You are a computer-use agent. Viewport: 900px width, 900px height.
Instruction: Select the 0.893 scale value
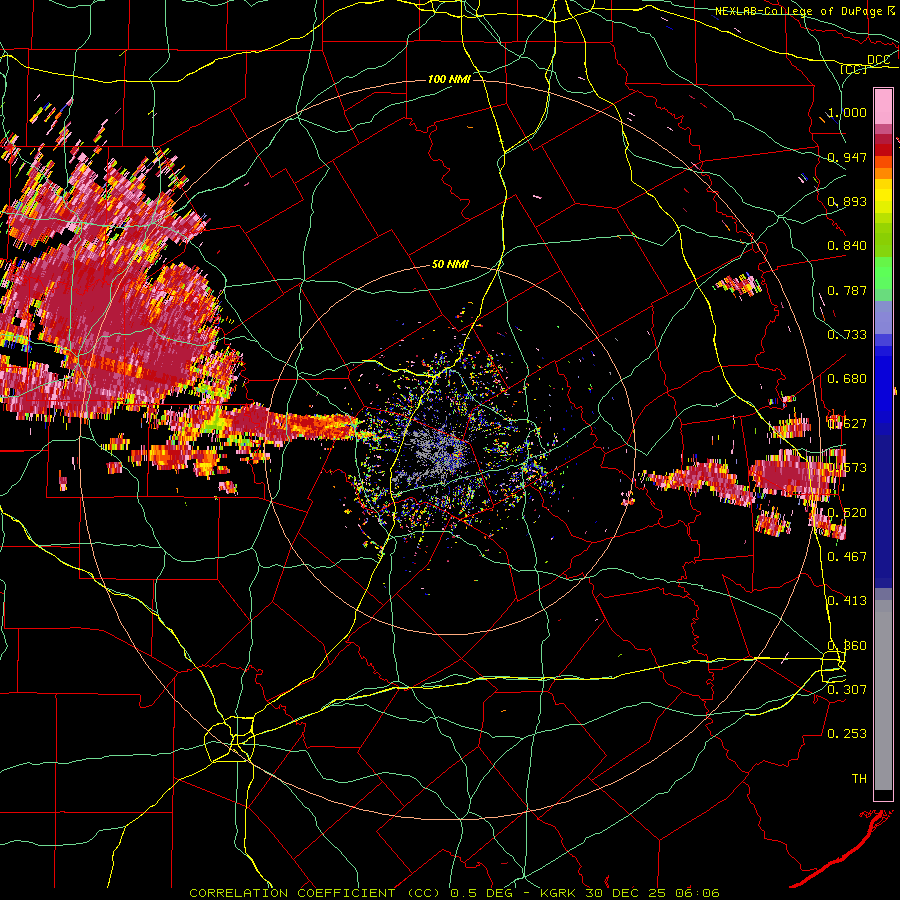tap(847, 201)
